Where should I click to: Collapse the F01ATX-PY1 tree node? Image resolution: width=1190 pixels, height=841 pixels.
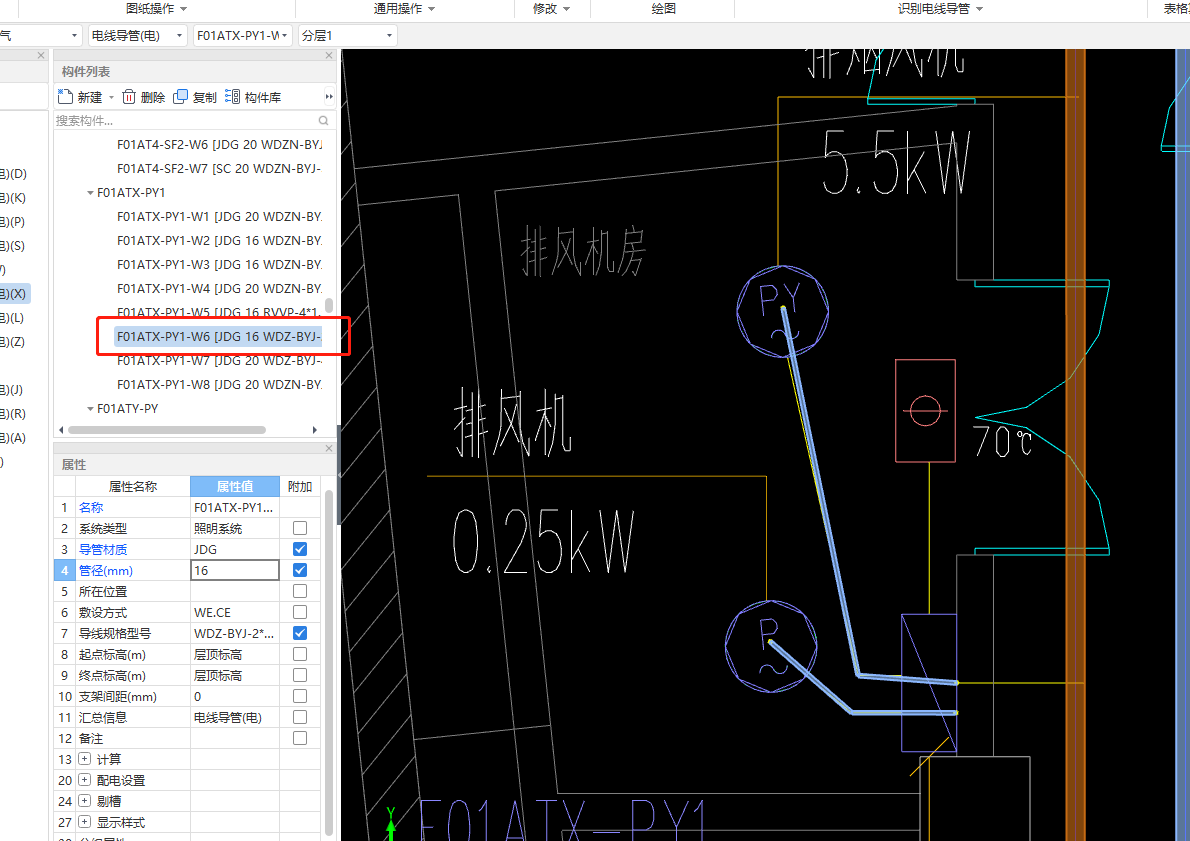click(x=90, y=193)
